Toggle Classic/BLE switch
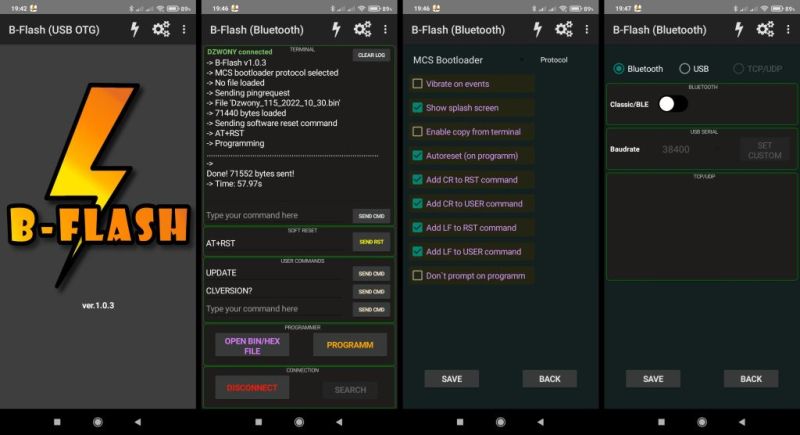The image size is (800, 435). (673, 104)
